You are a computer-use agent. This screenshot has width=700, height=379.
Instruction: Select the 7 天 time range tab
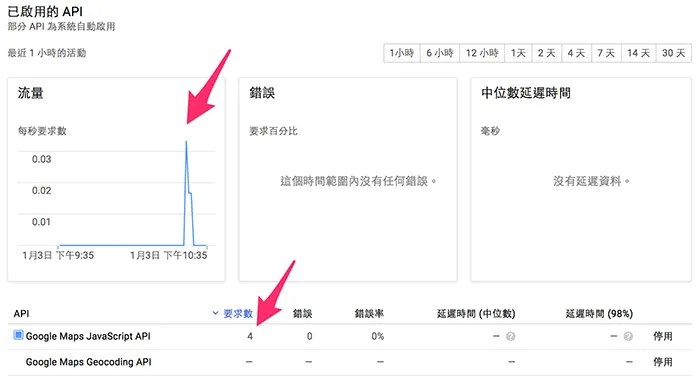606,53
